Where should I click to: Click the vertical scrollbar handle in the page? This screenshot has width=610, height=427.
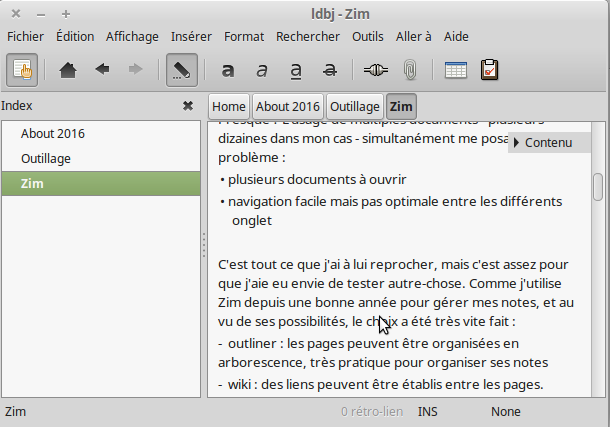point(598,187)
